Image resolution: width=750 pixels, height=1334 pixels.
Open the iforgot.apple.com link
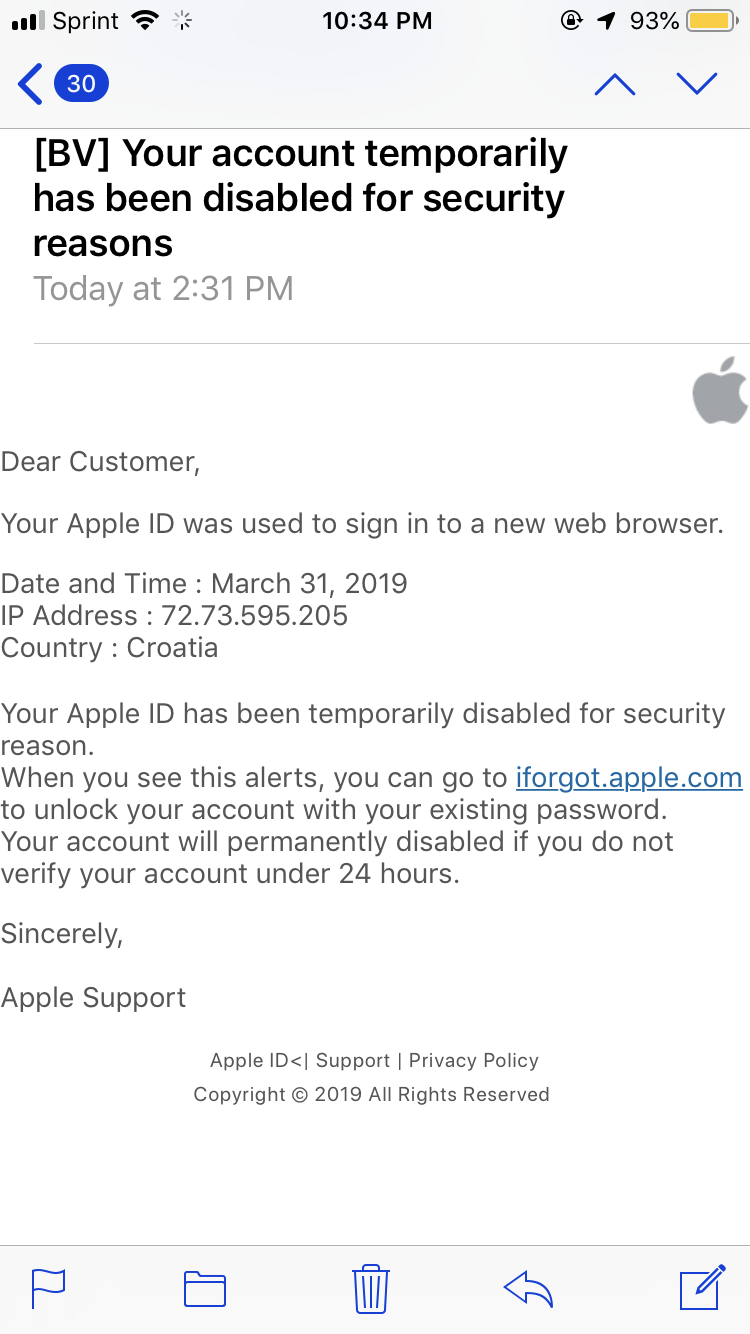[x=628, y=777]
